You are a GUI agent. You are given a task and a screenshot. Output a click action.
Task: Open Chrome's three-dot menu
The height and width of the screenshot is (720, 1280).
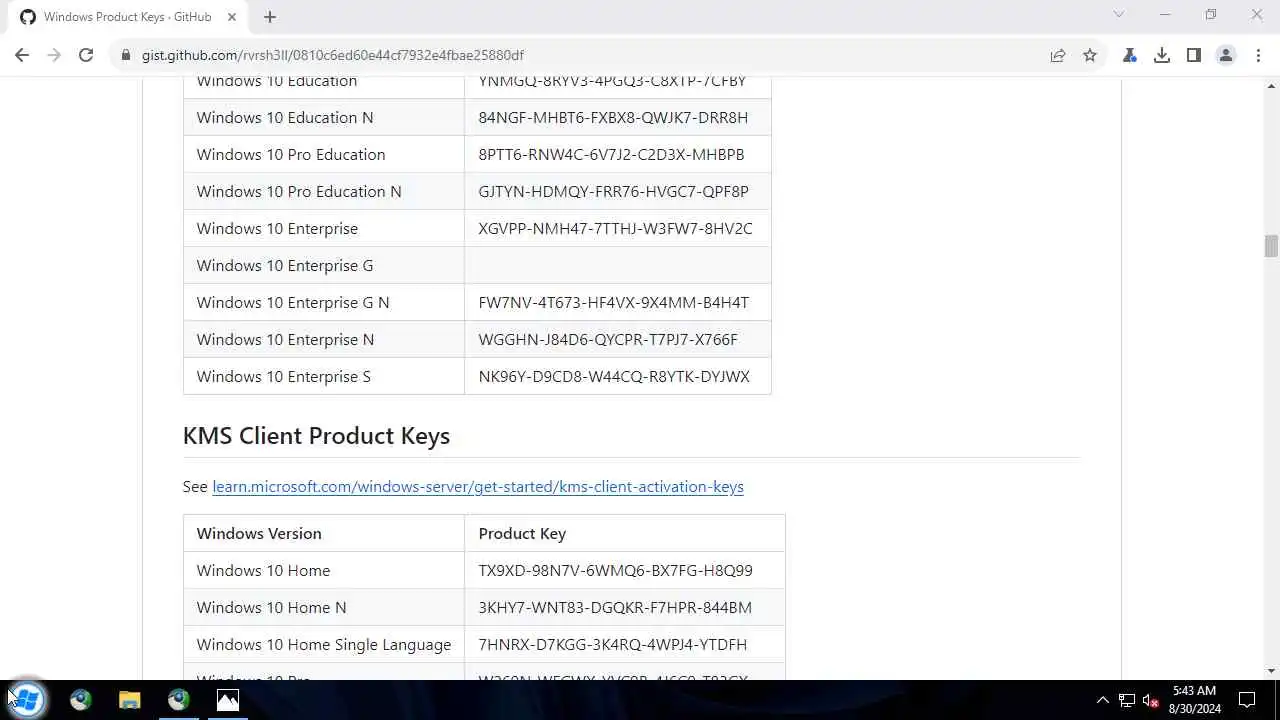point(1258,55)
